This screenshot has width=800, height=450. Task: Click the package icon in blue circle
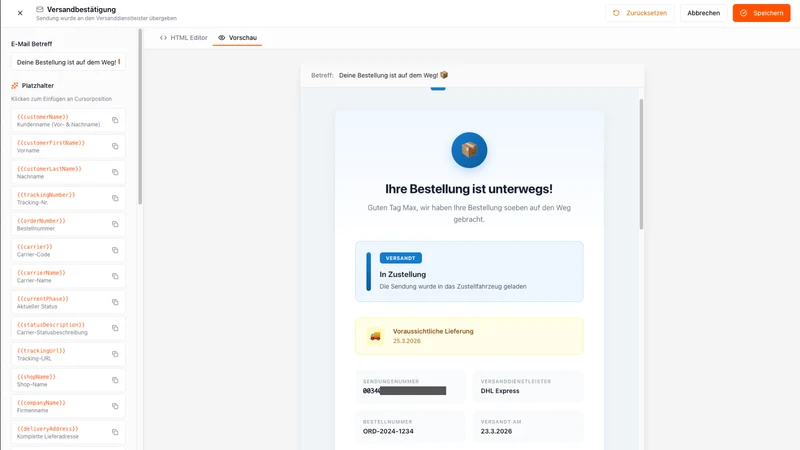[469, 150]
